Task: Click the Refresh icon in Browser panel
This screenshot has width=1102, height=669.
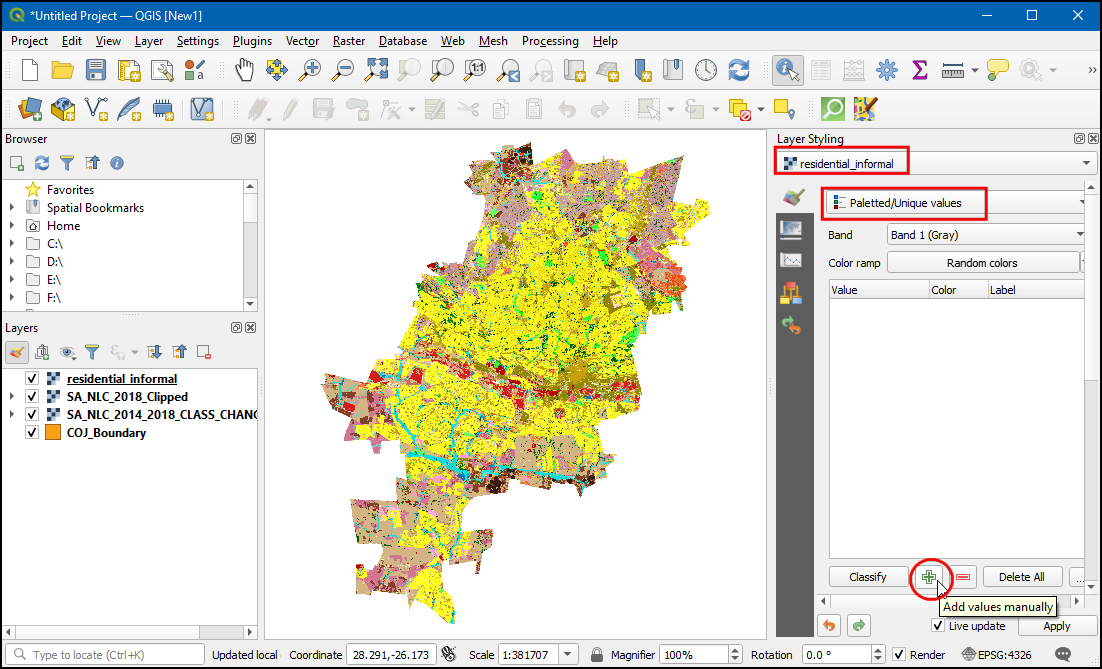Action: pyautogui.click(x=42, y=163)
